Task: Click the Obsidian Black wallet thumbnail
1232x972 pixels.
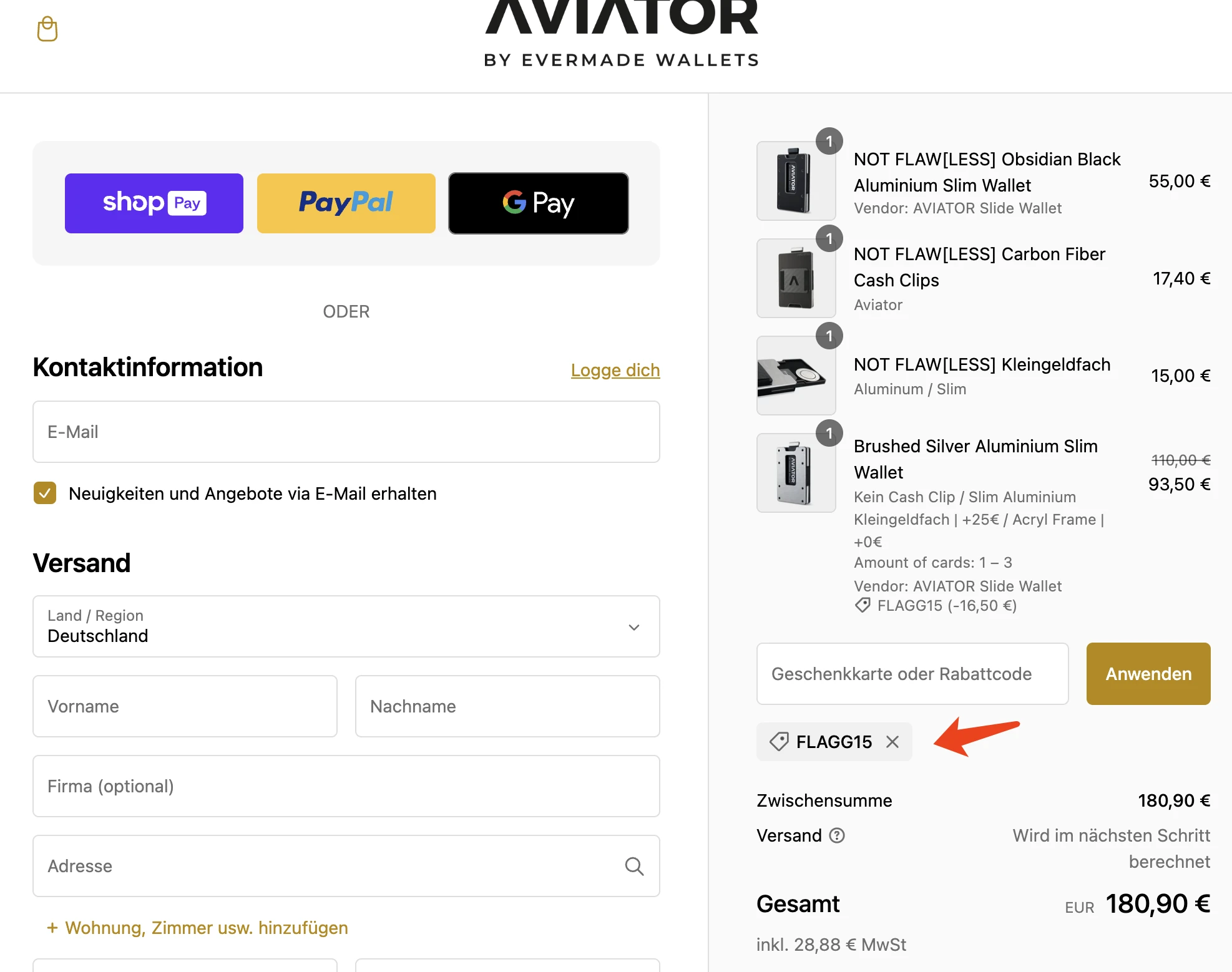Action: pyautogui.click(x=796, y=181)
